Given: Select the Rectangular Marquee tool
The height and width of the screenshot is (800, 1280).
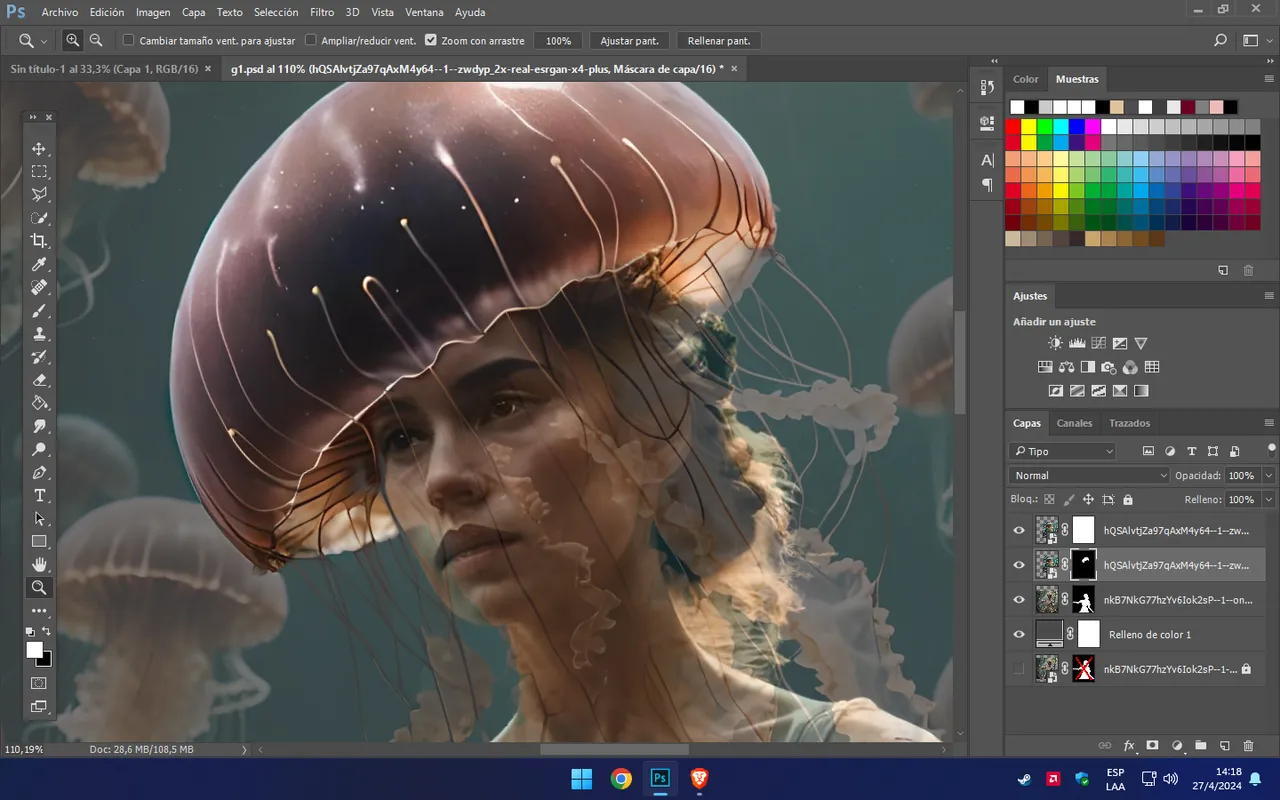Looking at the screenshot, I should (39, 172).
